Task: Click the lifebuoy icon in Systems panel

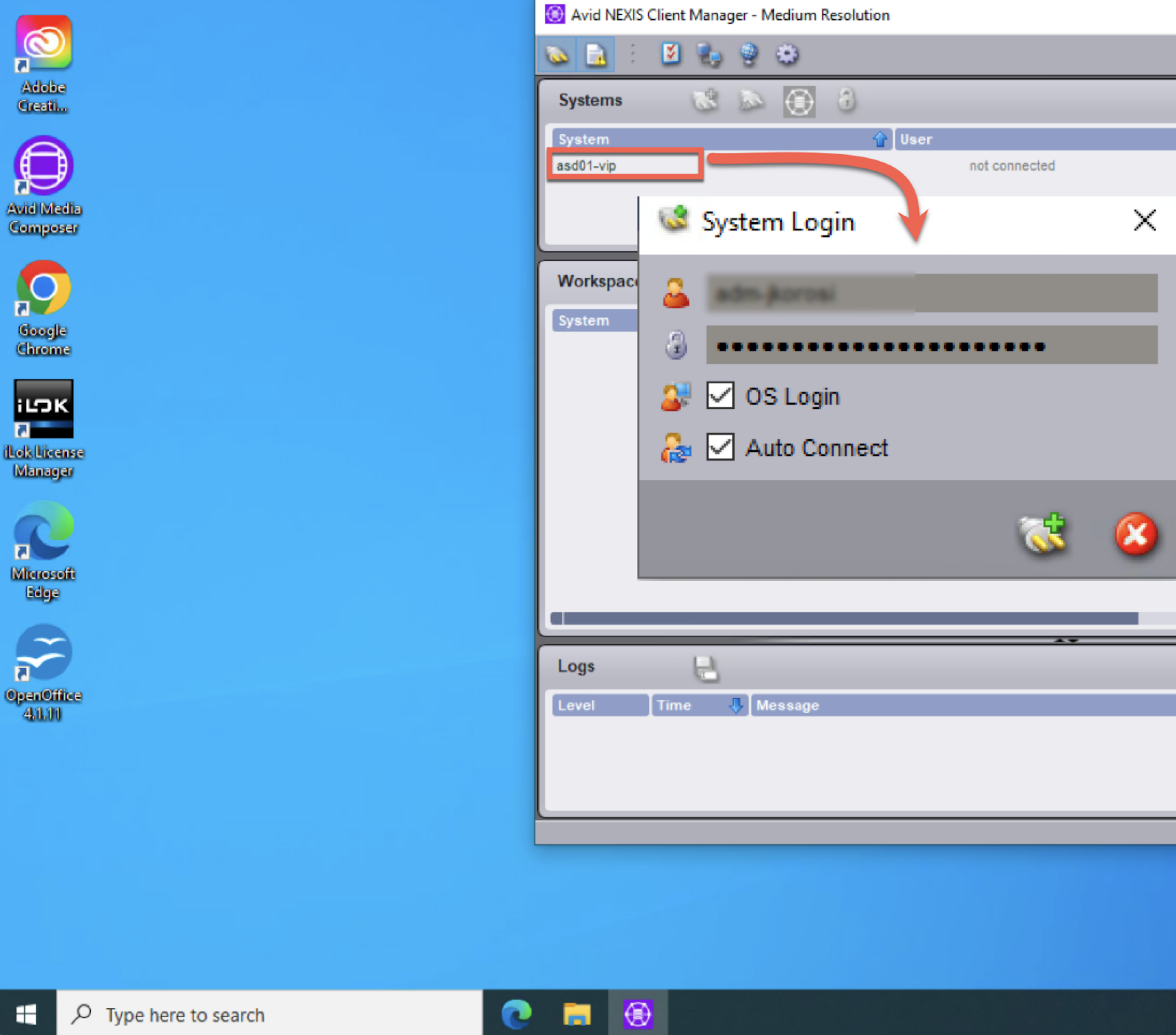Action: [798, 102]
